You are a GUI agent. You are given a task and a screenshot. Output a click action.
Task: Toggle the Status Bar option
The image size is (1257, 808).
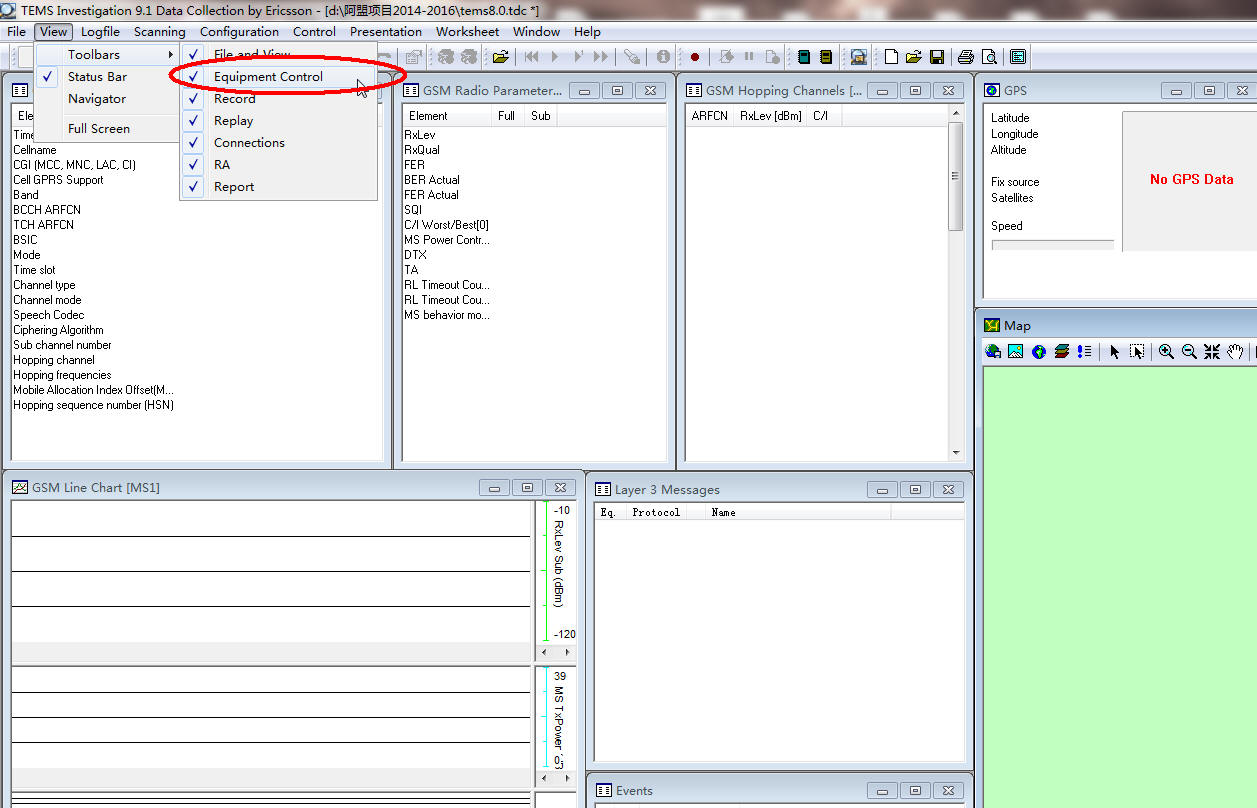click(107, 76)
